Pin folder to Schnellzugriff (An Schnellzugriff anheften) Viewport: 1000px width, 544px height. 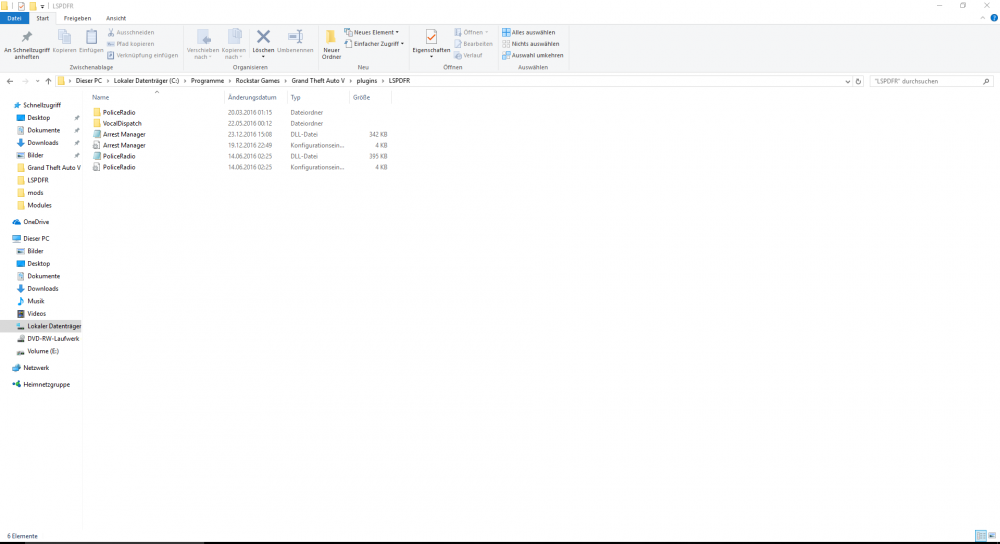click(26, 44)
